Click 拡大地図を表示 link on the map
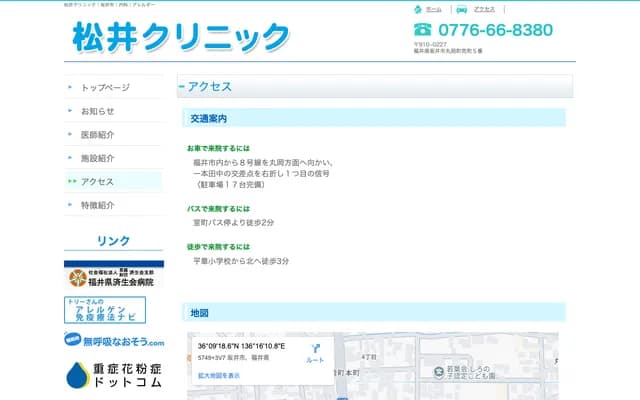This screenshot has width=640, height=400. [219, 375]
